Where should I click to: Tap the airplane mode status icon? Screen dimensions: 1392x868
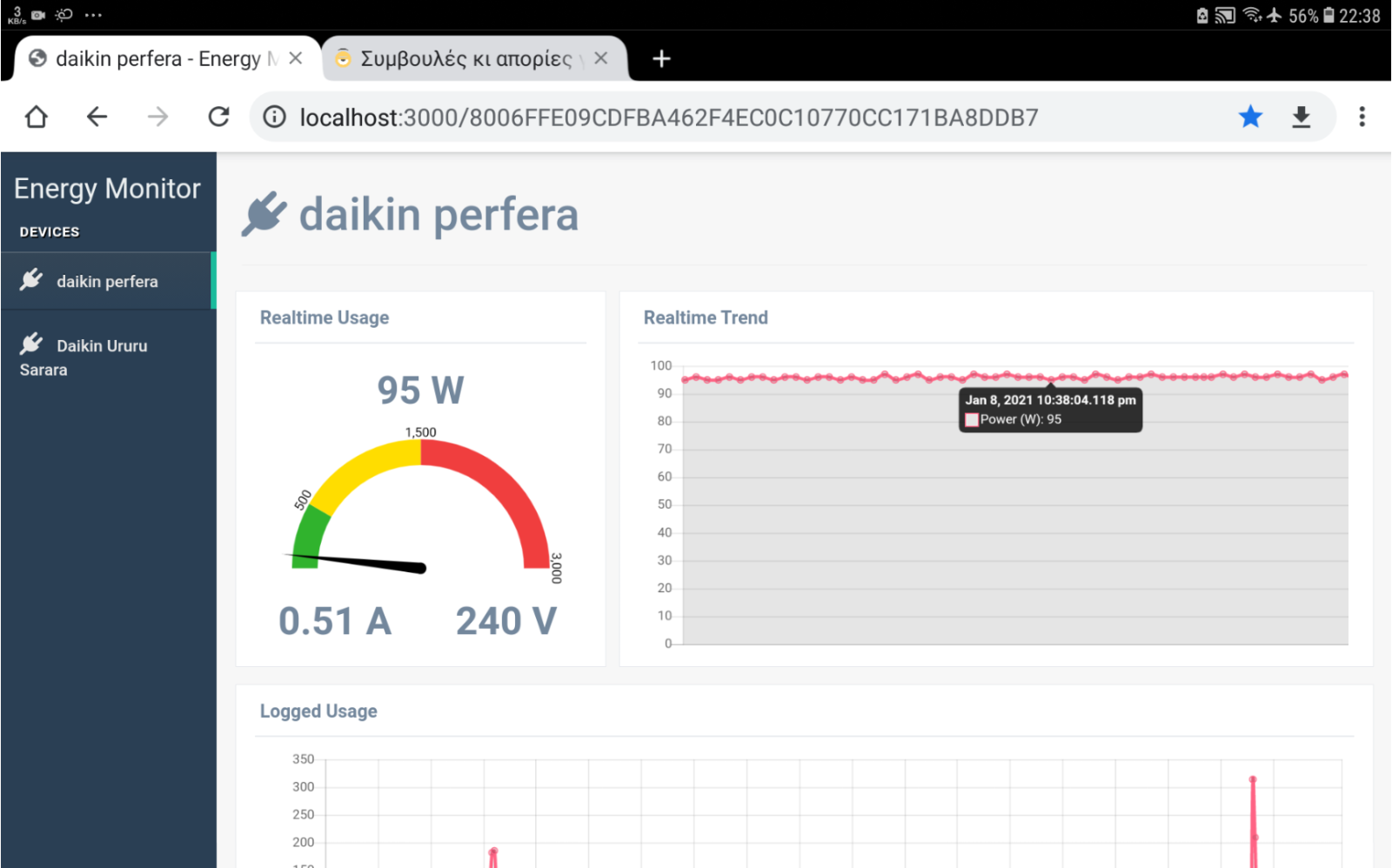point(1275,15)
